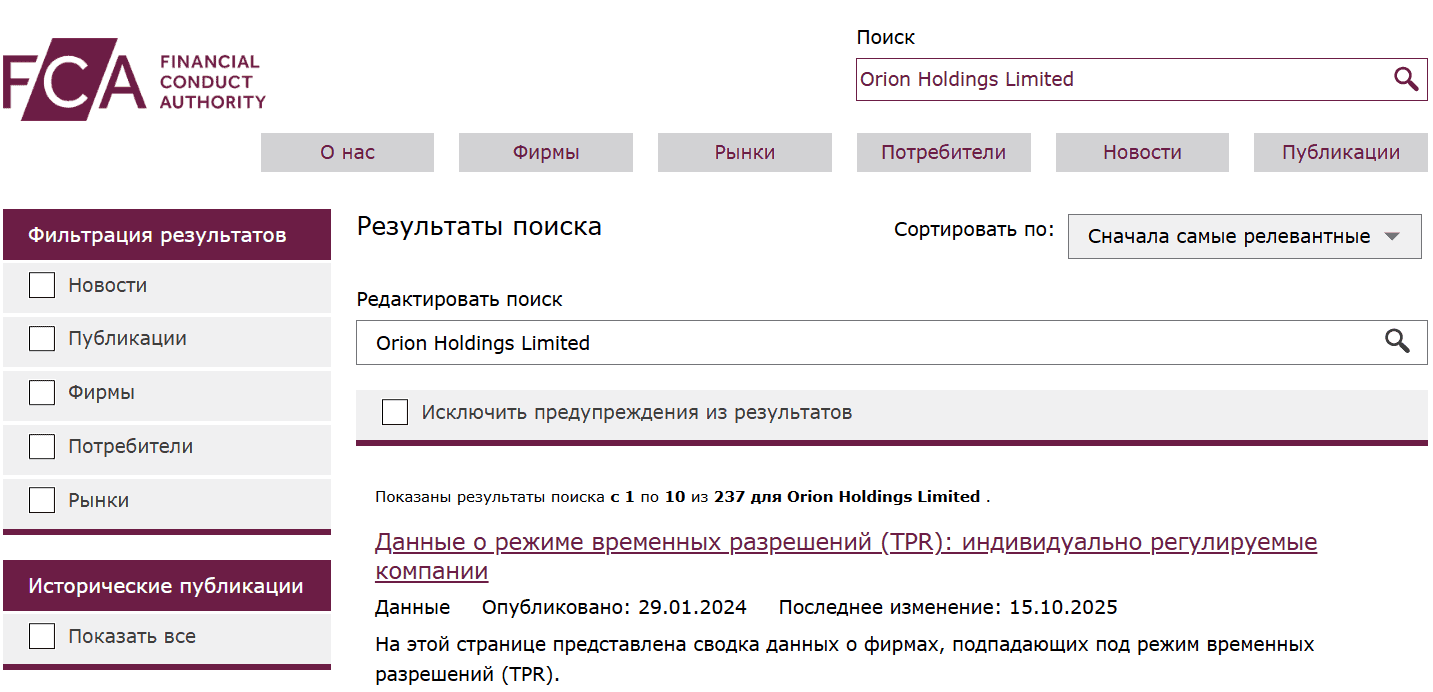Enable the Новости filter checkbox
Viewport: 1433px width, 692px height.
pyautogui.click(x=41, y=285)
